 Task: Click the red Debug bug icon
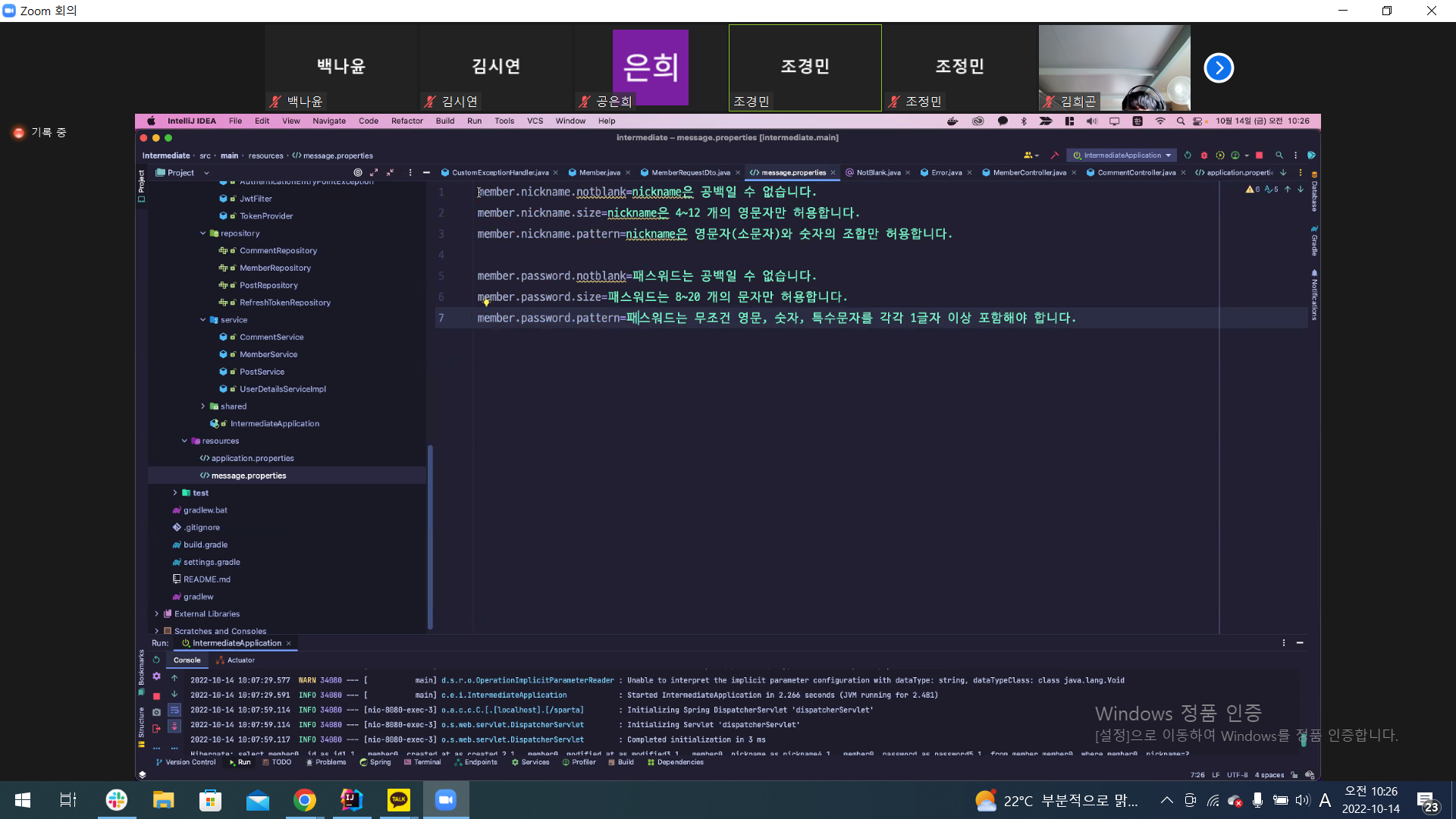1203,155
